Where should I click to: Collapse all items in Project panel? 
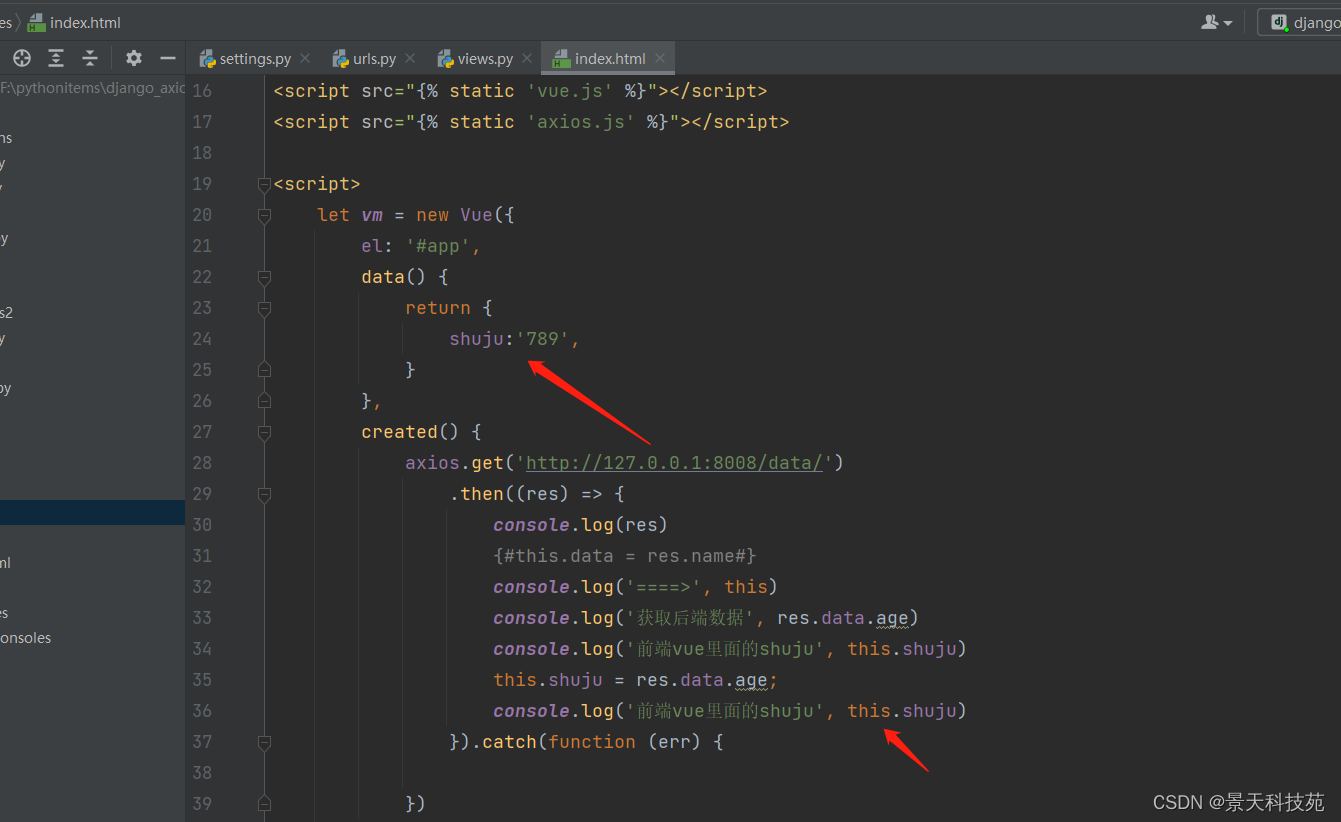tap(90, 58)
